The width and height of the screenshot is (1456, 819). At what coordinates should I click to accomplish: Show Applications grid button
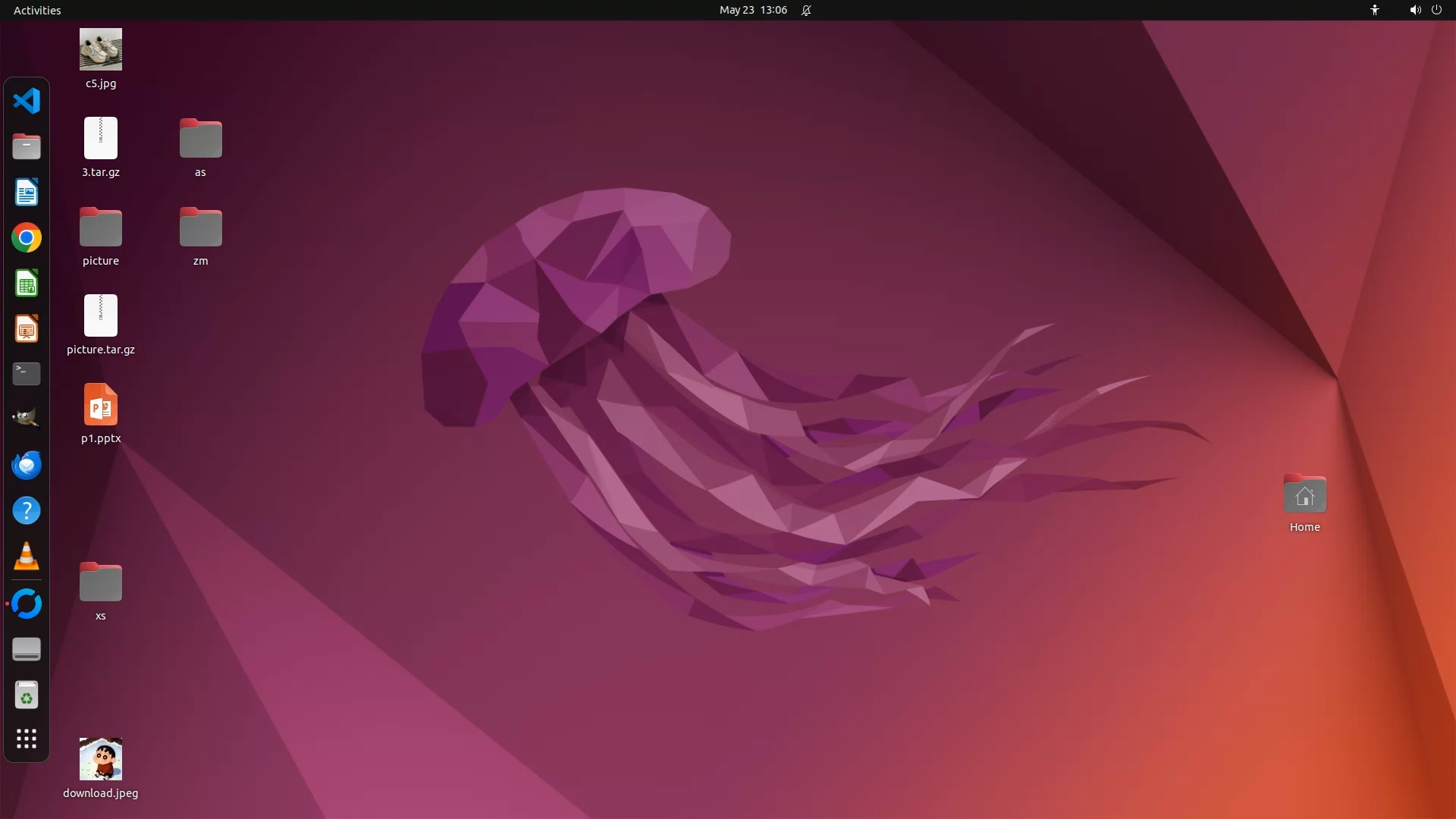pyautogui.click(x=27, y=739)
